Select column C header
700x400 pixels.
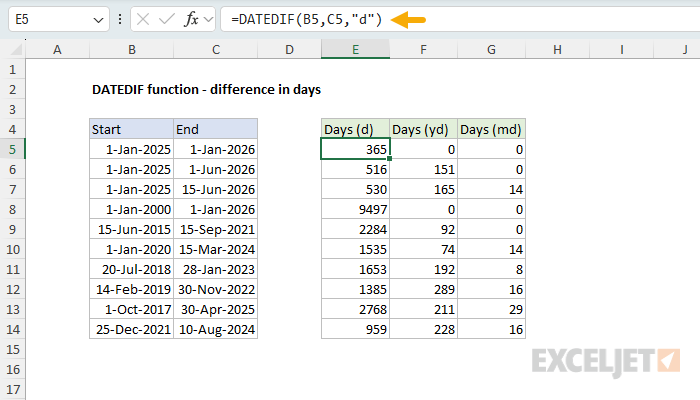[x=216, y=49]
